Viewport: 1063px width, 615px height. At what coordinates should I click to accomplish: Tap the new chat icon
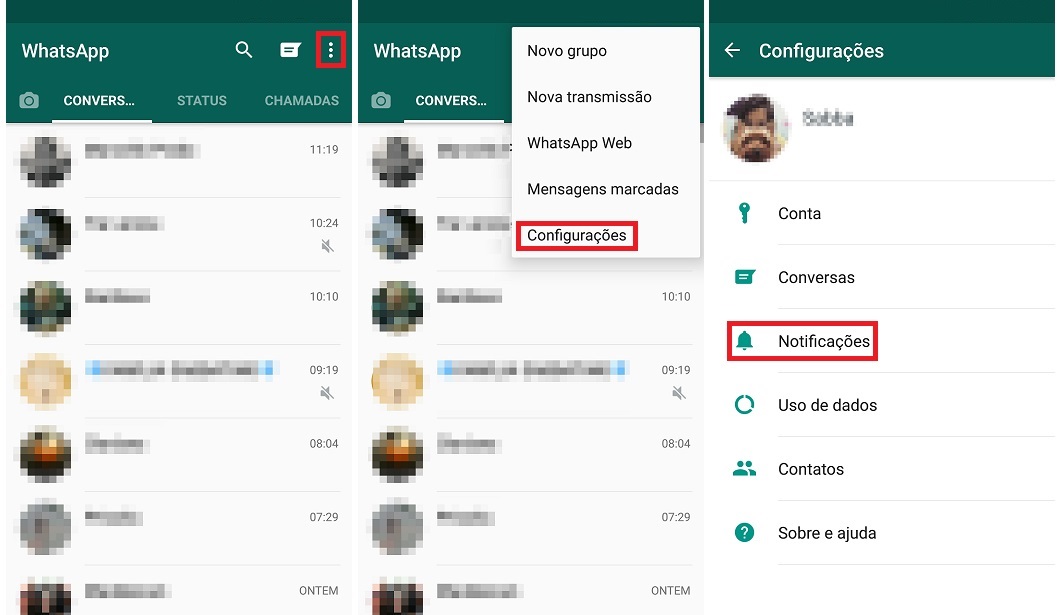[x=289, y=49]
